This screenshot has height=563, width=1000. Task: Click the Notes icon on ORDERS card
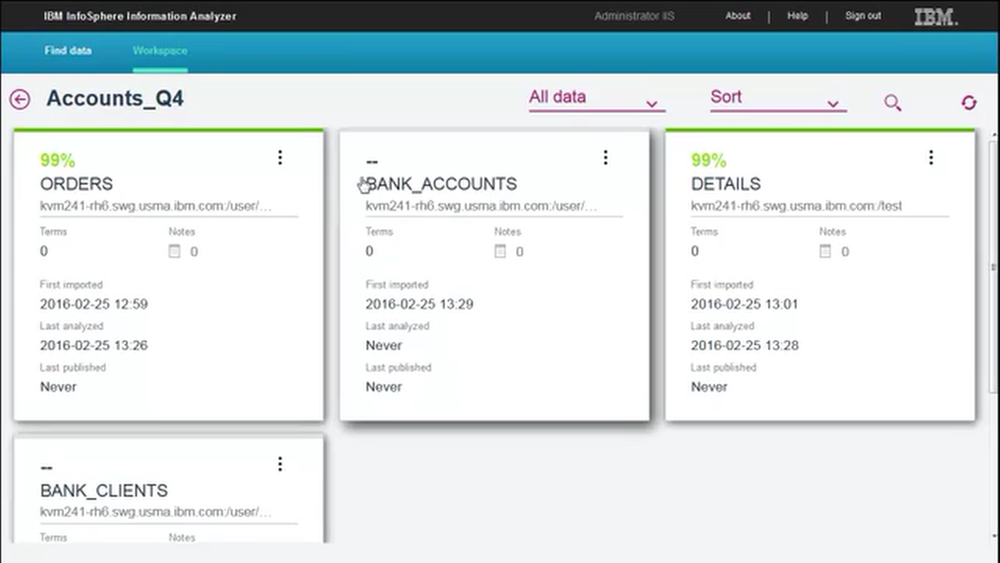(174, 251)
